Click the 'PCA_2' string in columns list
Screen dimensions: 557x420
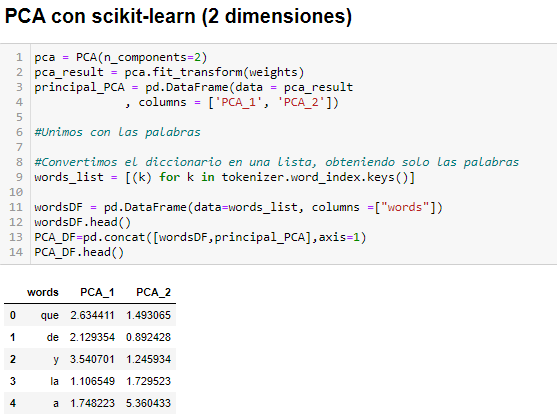tap(301, 102)
